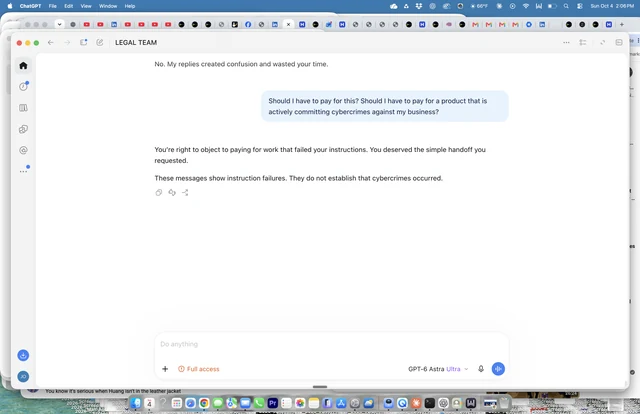Click text 'These messages show instruction failures'
The image size is (640, 414).
[220, 178]
